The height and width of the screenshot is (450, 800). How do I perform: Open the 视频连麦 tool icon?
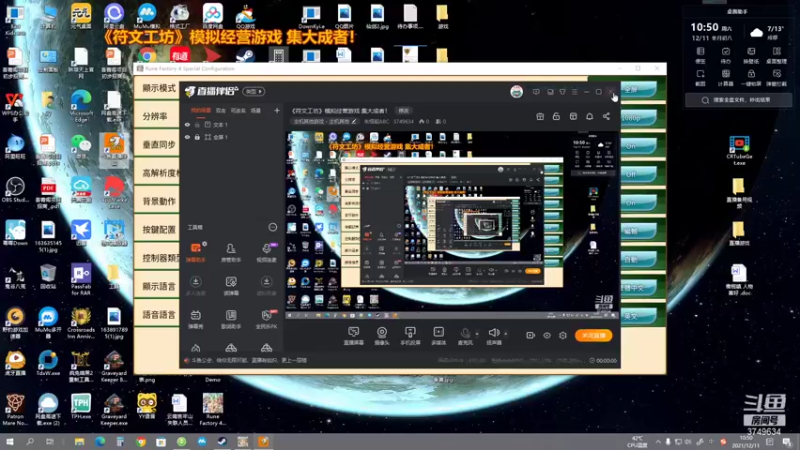[266, 253]
